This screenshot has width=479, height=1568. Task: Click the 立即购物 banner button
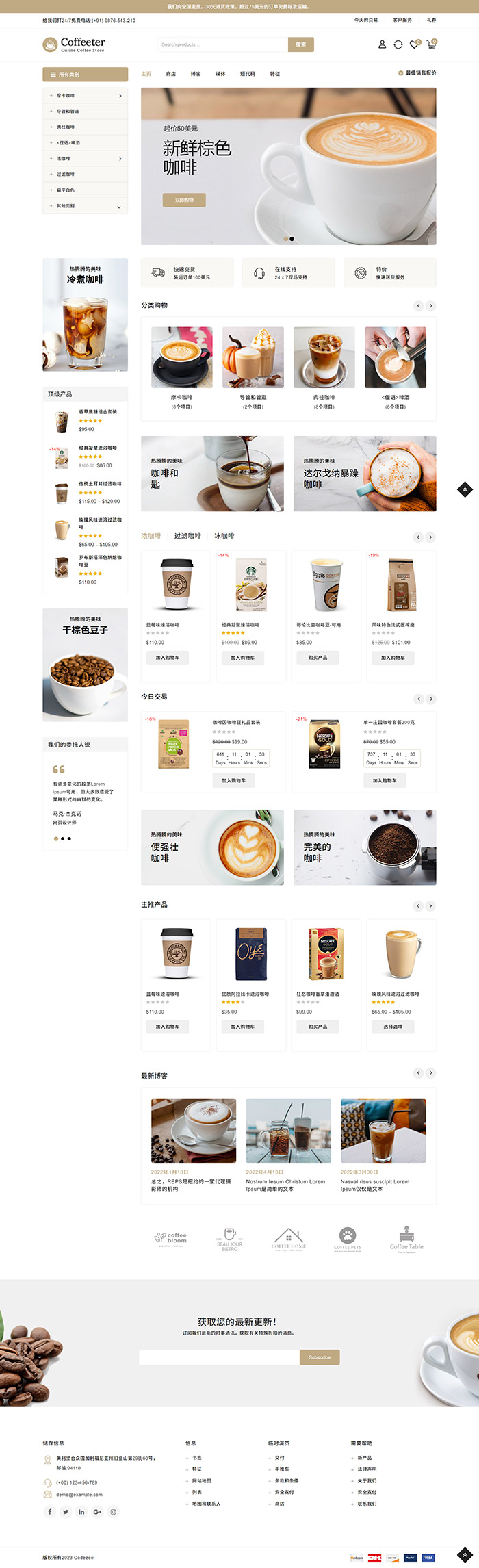pyautogui.click(x=184, y=200)
